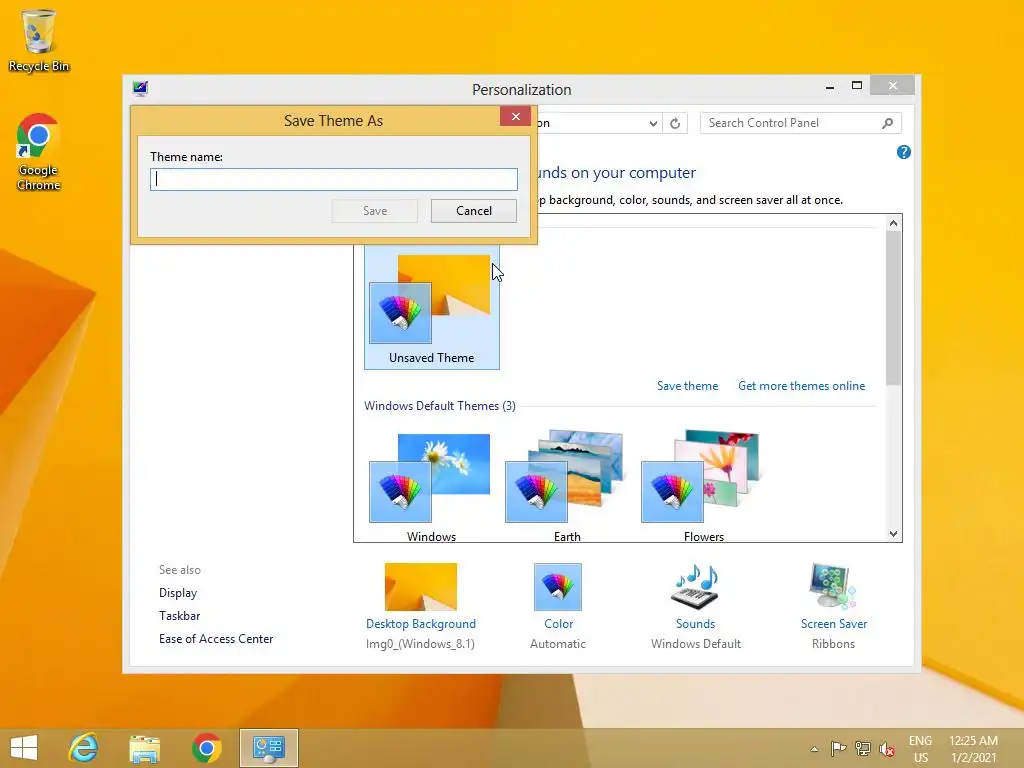Open the Recycle Bin desktop icon

[x=39, y=40]
